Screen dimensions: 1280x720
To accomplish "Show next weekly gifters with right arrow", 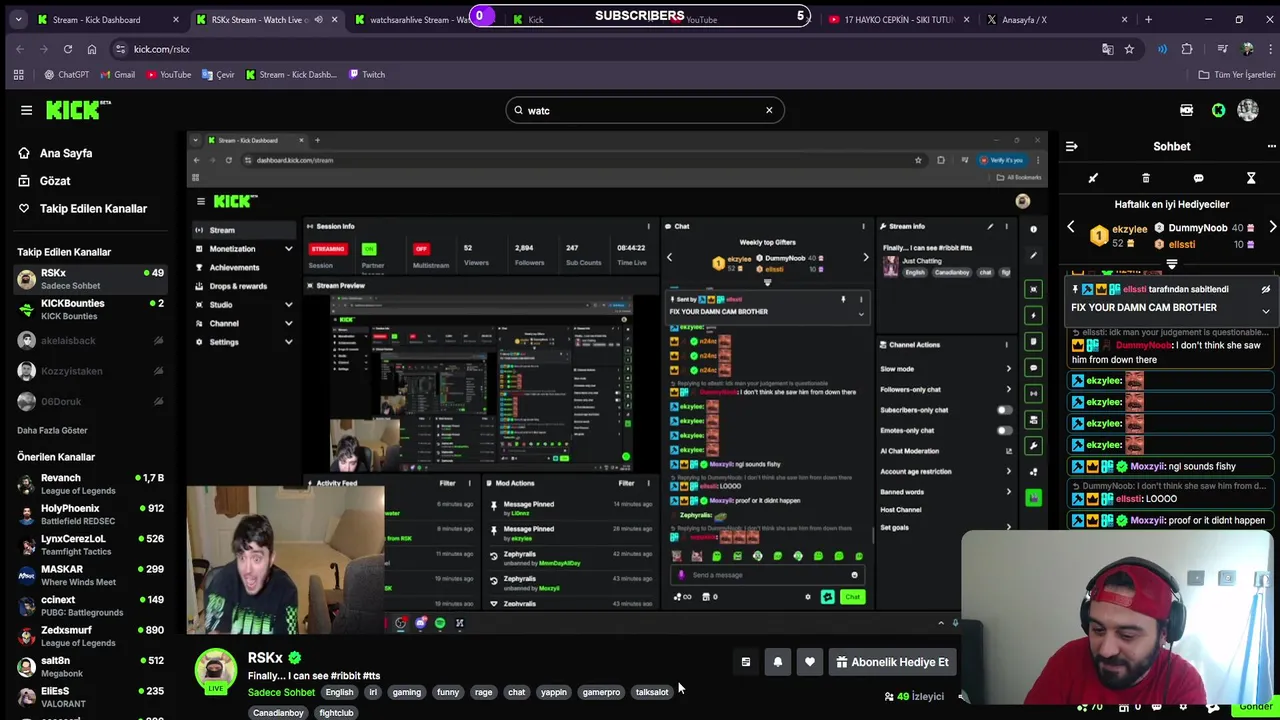I will tap(1272, 228).
